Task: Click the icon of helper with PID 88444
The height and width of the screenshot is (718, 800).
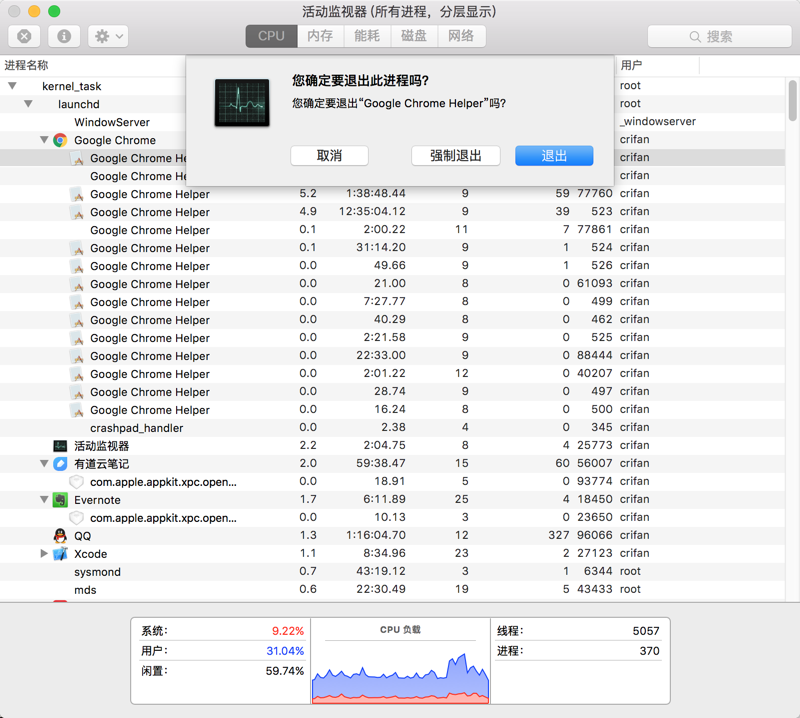Action: click(77, 356)
